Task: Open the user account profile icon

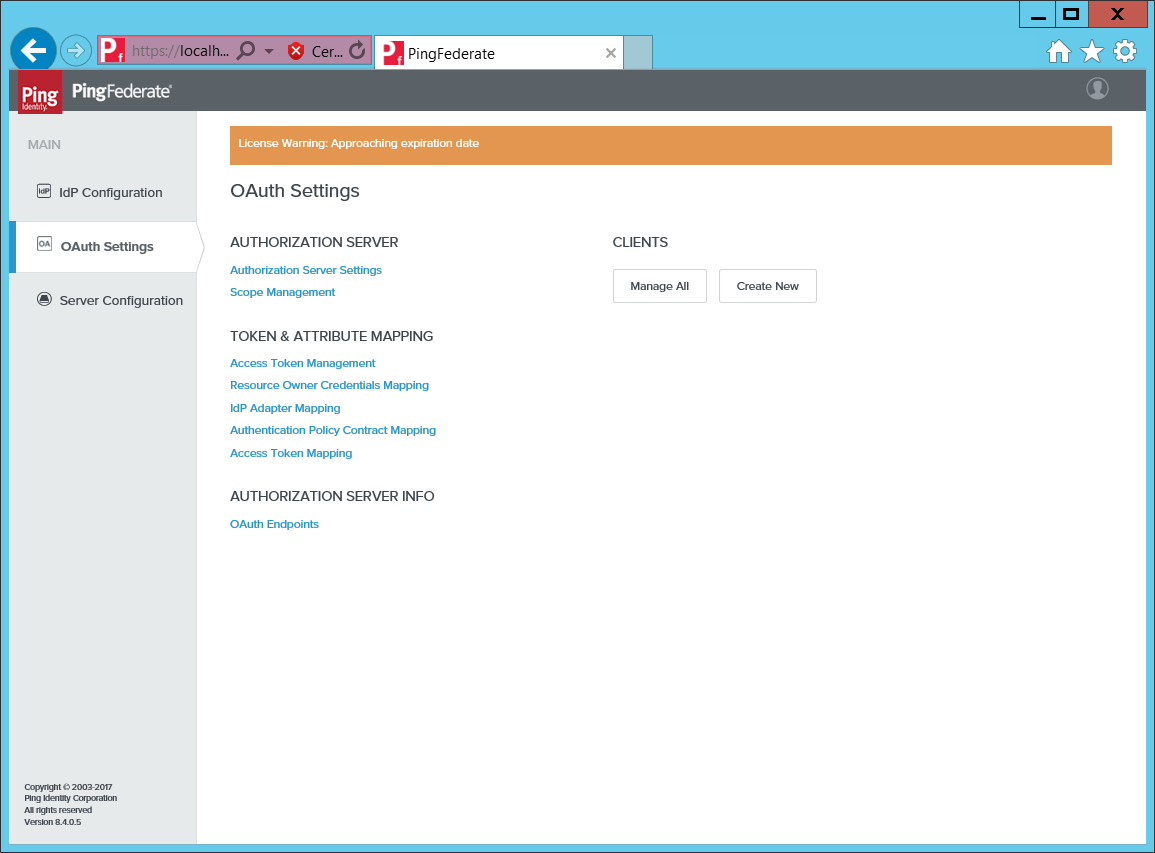Action: (x=1098, y=89)
